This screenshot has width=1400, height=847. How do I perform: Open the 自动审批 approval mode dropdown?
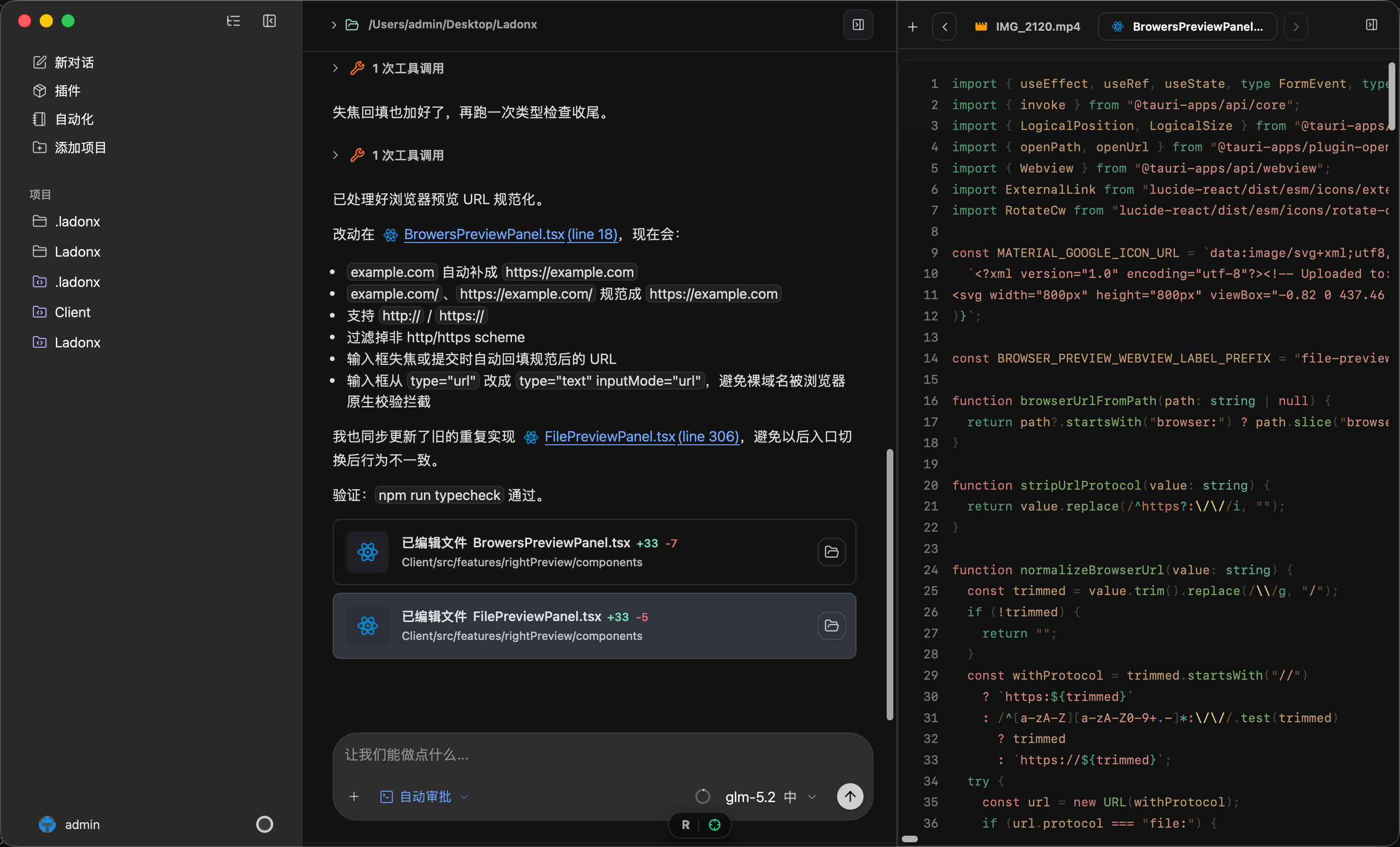424,796
